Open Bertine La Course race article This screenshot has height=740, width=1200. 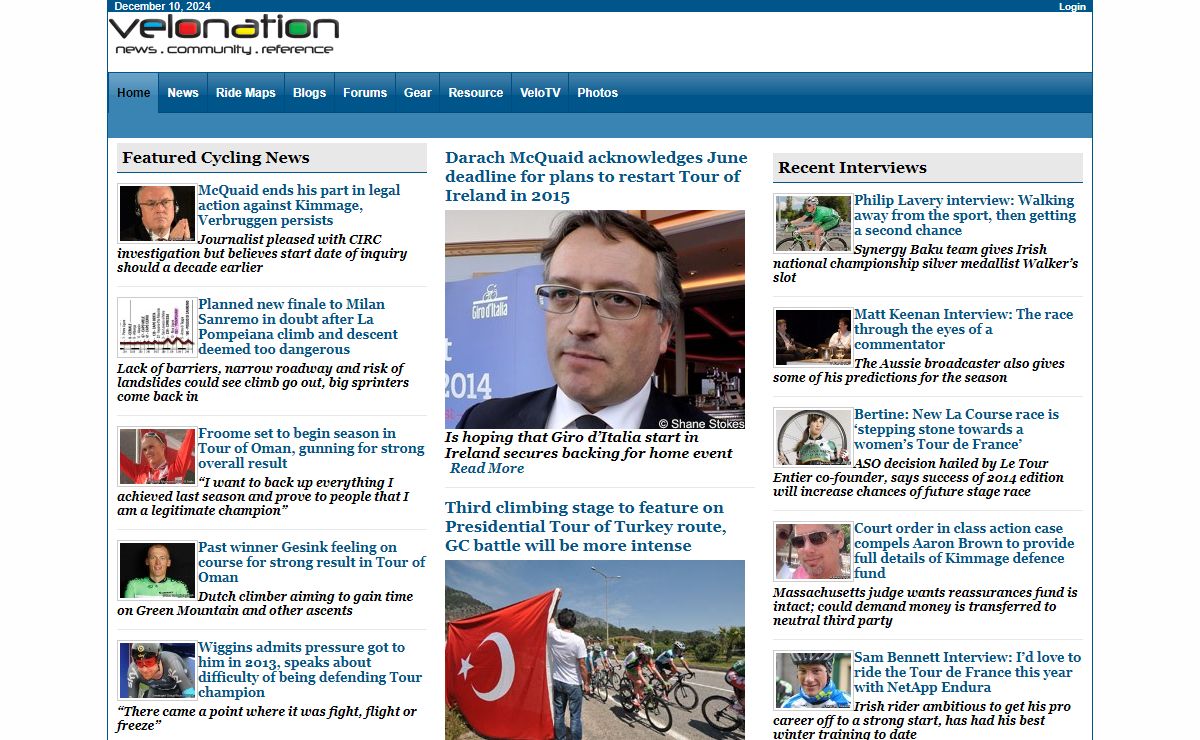click(956, 429)
